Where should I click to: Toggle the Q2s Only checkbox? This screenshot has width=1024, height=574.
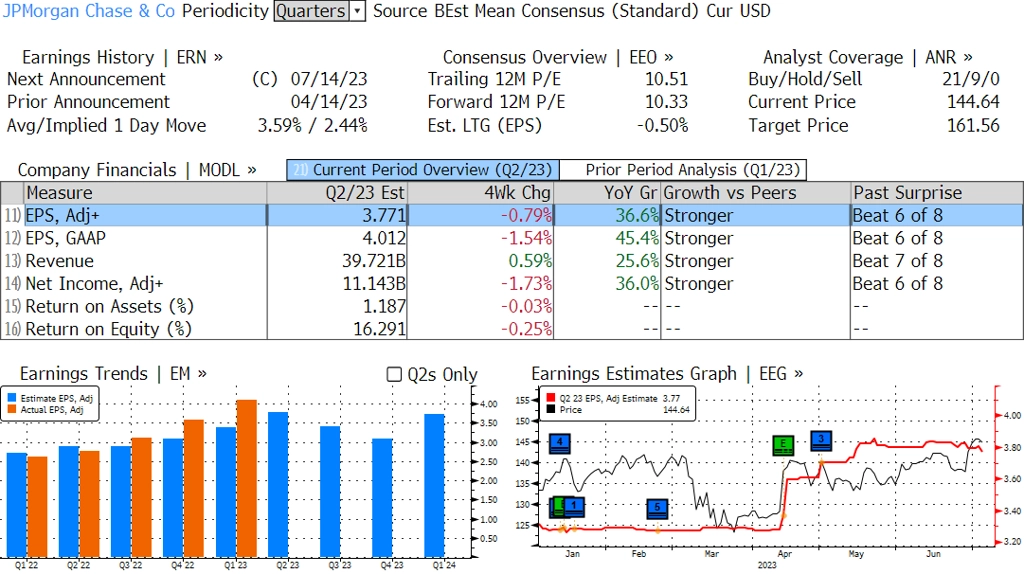[x=394, y=374]
